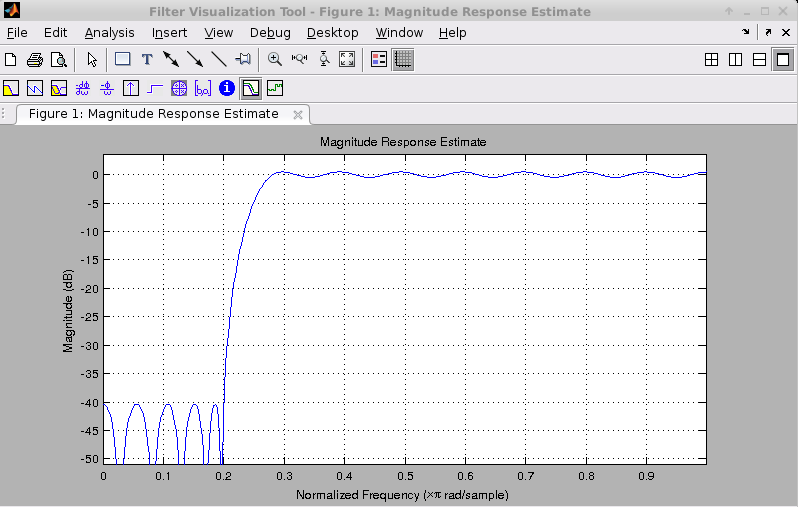Screen dimensions: 798x507
Task: Switch to the Step Response plot
Action: [155, 88]
